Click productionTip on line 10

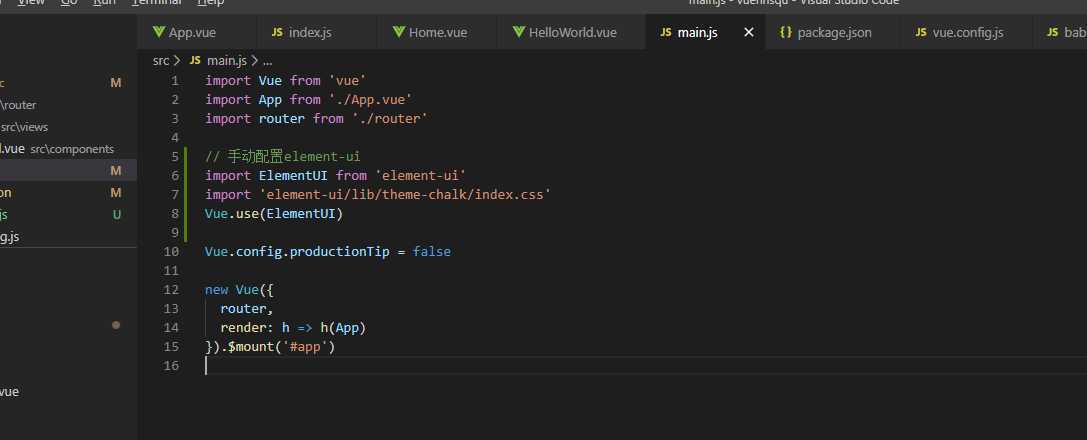[x=339, y=252]
